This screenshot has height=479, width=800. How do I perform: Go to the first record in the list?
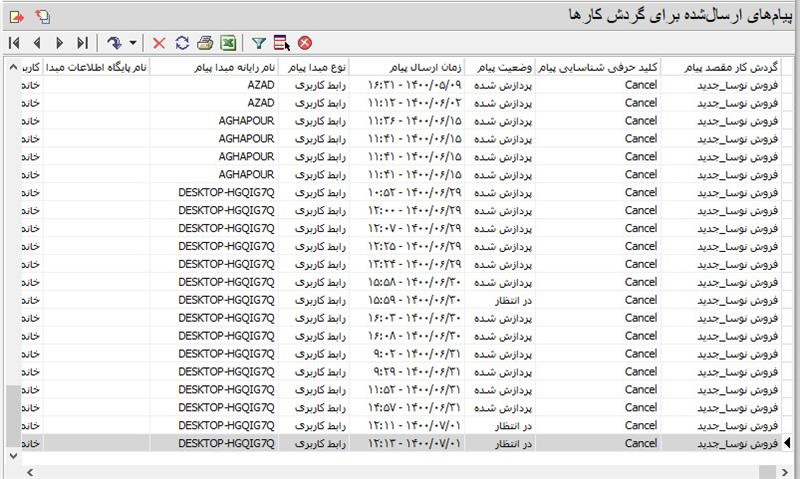click(x=14, y=43)
